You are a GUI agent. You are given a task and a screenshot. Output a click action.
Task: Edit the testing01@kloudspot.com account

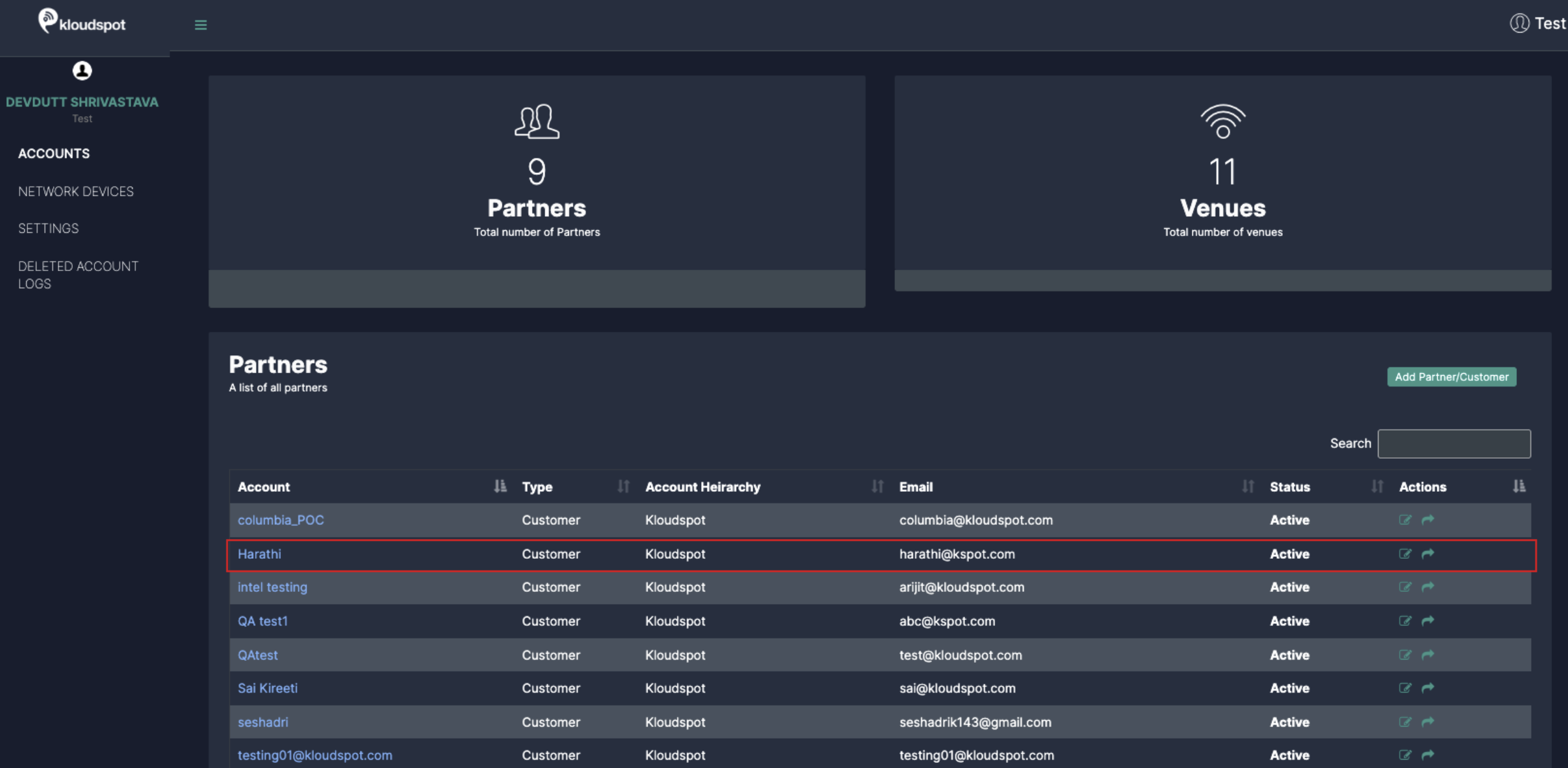point(1405,755)
